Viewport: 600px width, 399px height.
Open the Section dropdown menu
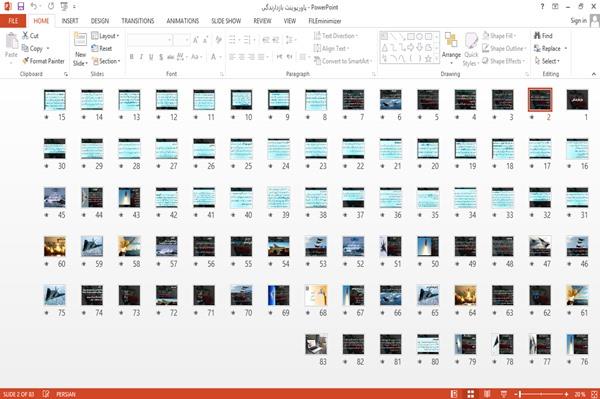[106, 61]
